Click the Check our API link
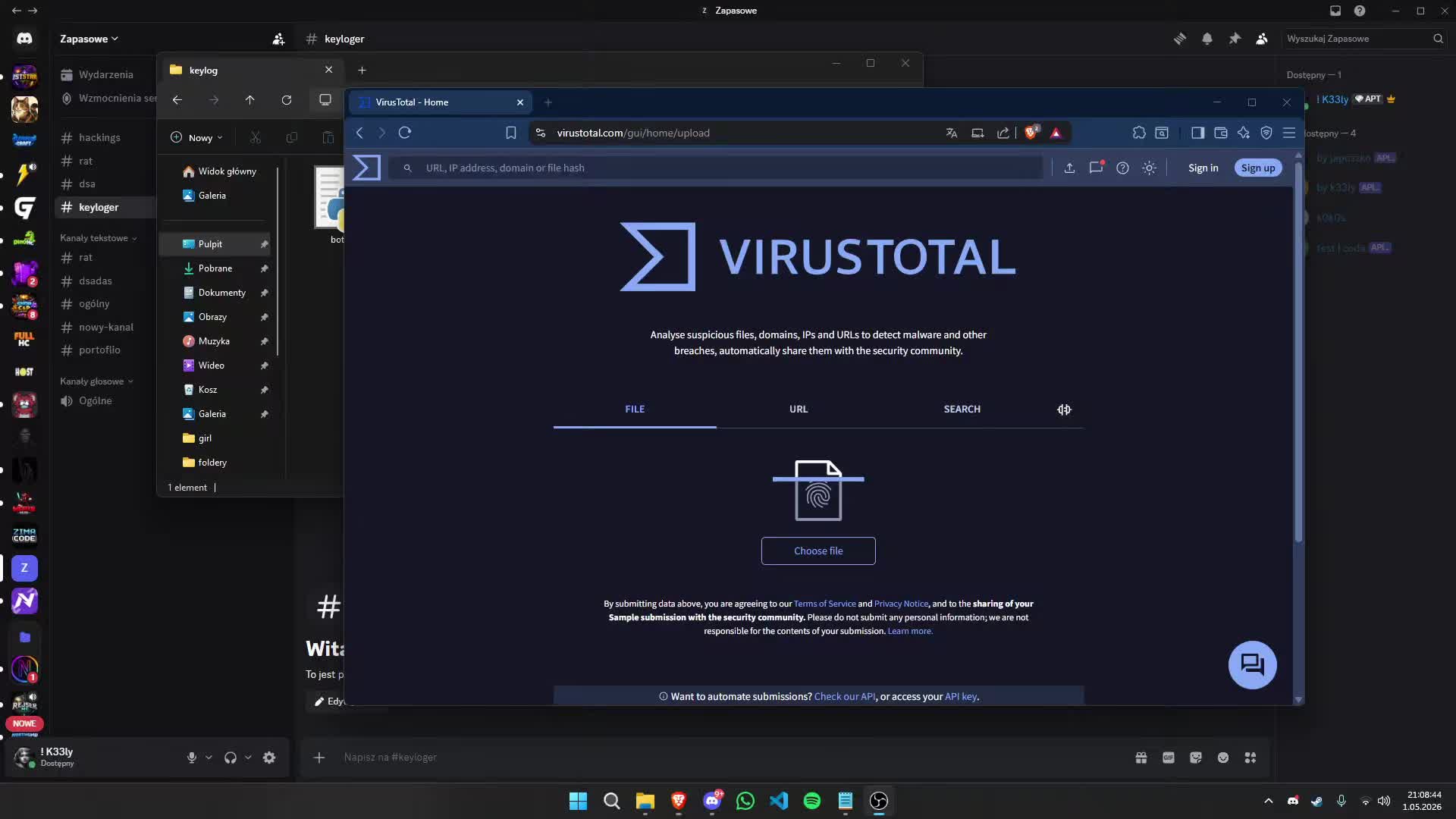 coord(845,696)
